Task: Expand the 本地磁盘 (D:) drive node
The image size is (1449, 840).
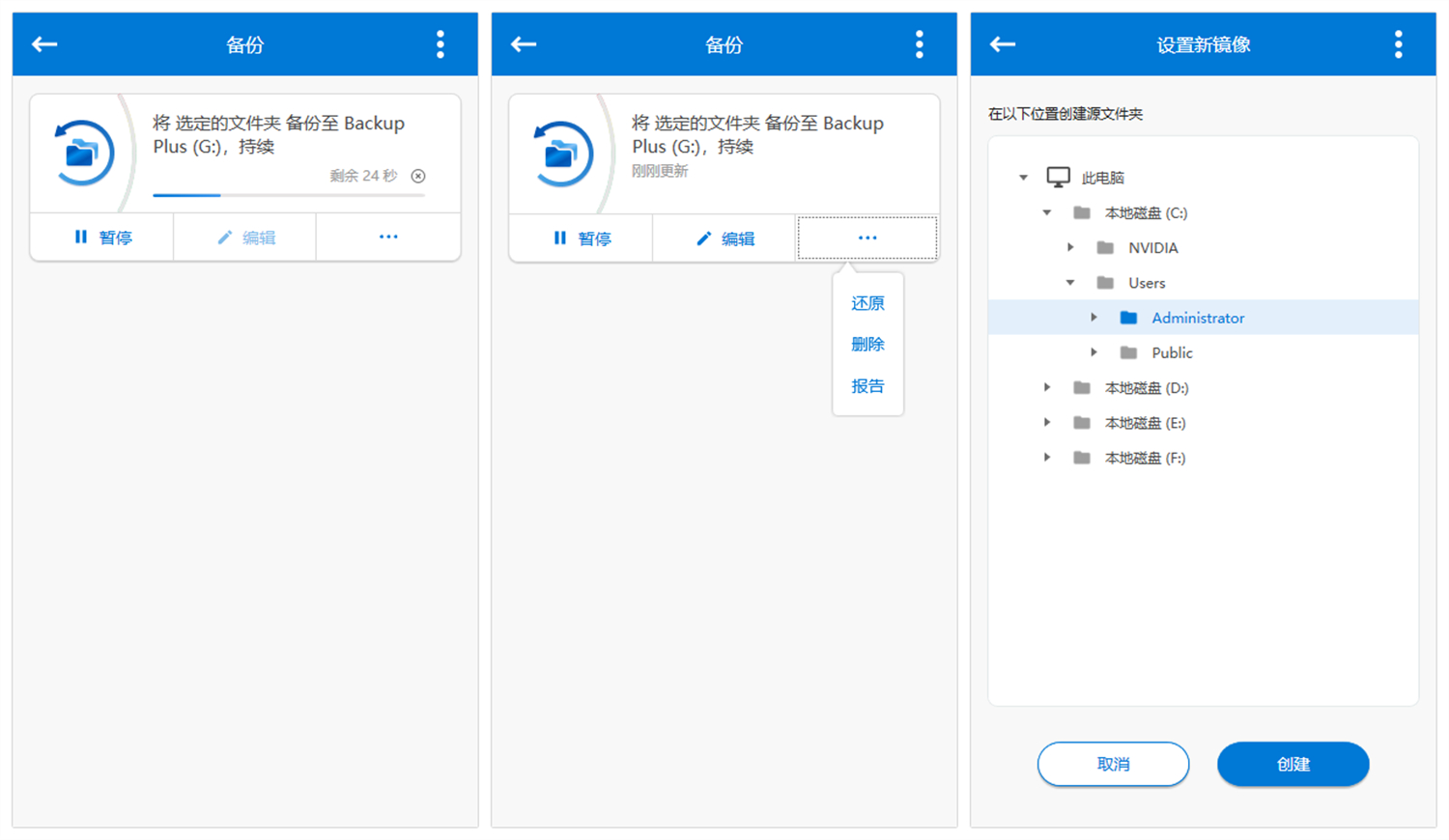Action: (x=1047, y=387)
